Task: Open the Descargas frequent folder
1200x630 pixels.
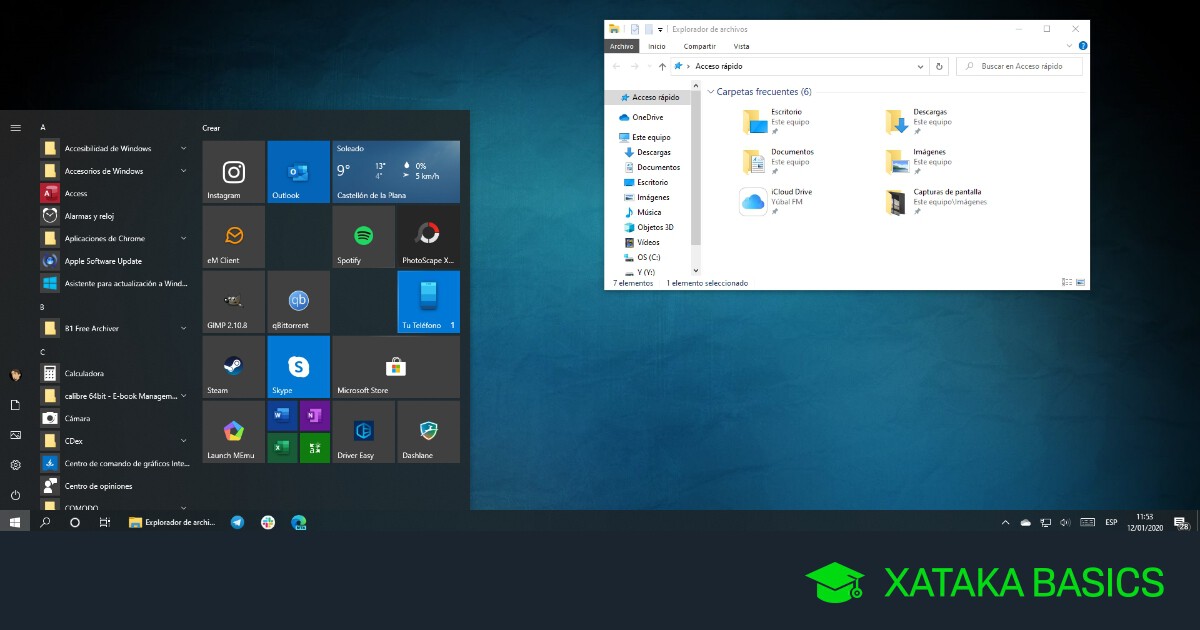Action: click(x=915, y=121)
